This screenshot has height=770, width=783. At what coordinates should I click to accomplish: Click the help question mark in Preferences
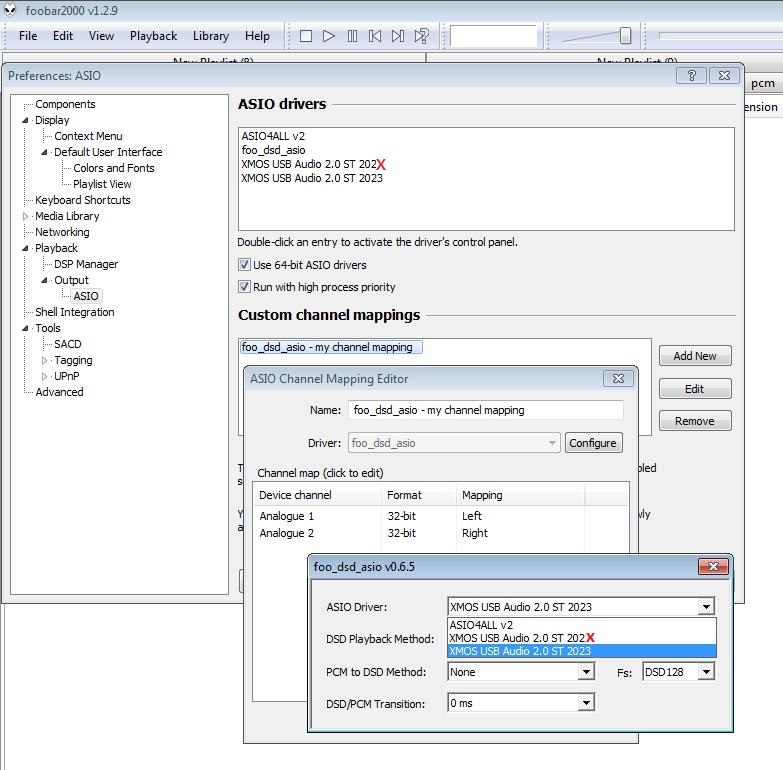[x=692, y=75]
